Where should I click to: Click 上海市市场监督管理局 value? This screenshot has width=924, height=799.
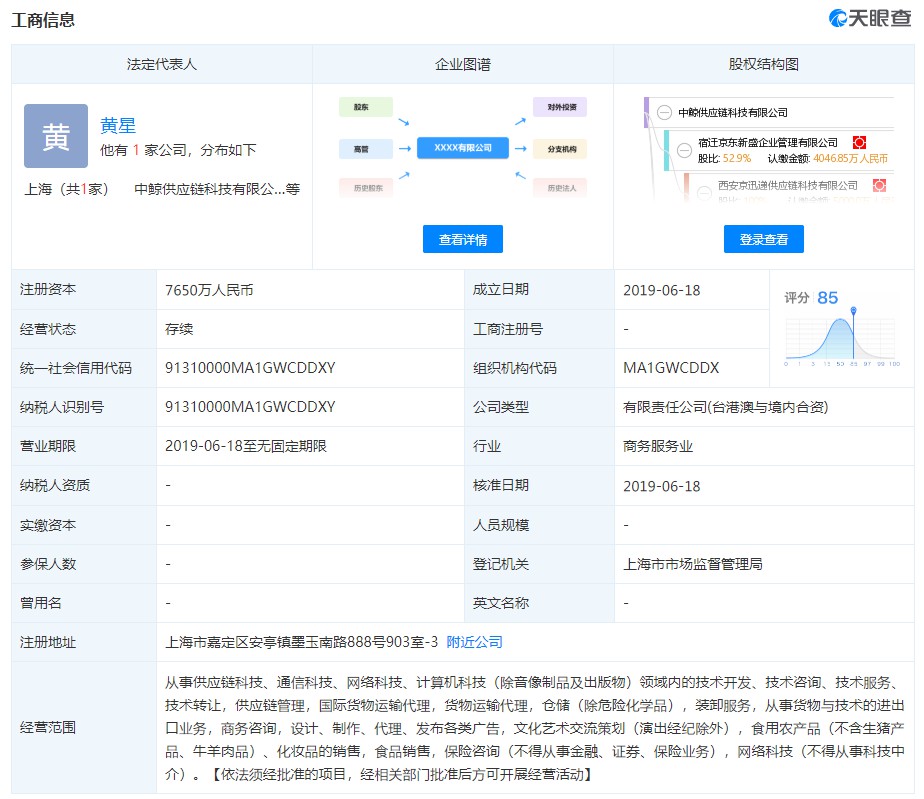pos(692,564)
